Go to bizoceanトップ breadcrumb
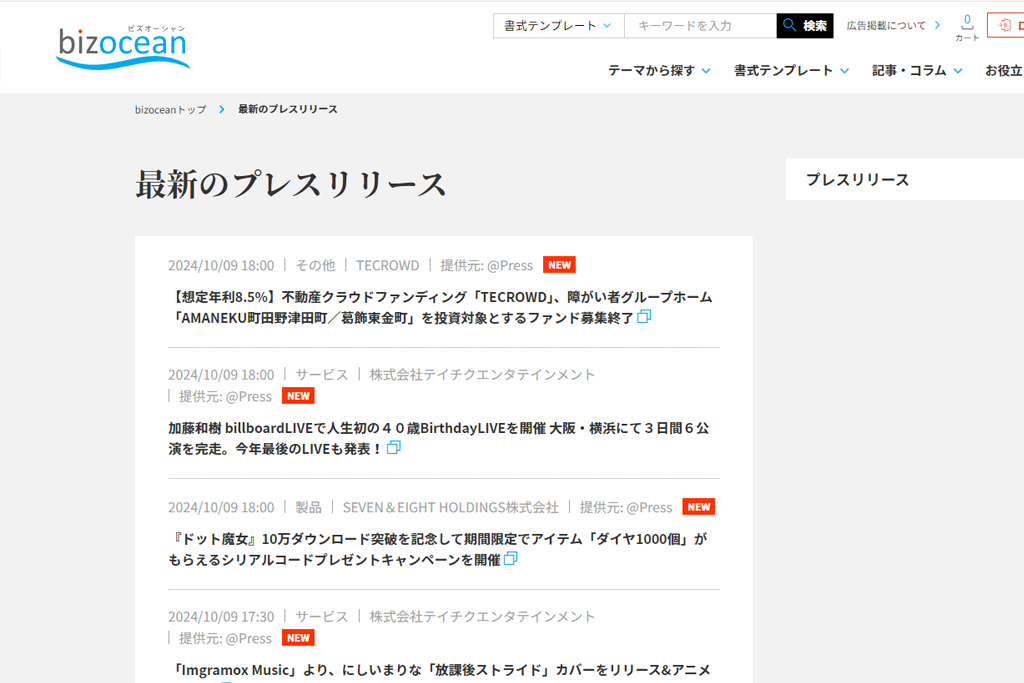1024x683 pixels. point(170,110)
